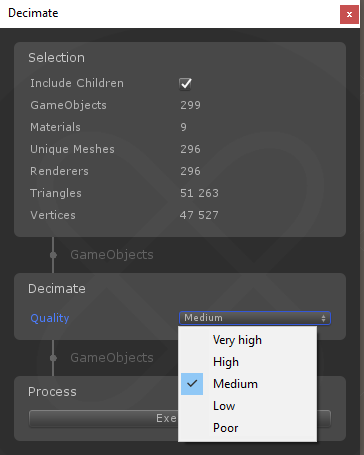Click the Decimate section header
Screen dimensions: 364x455
(x=57, y=289)
